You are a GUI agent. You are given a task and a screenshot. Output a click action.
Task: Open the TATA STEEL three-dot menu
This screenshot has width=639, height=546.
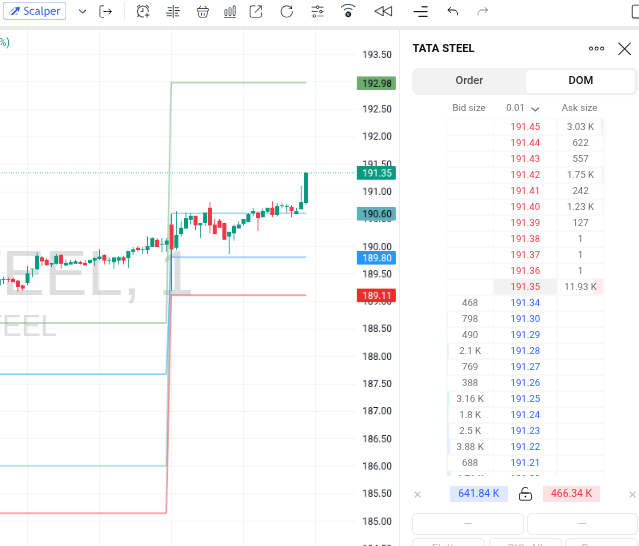pyautogui.click(x=596, y=48)
